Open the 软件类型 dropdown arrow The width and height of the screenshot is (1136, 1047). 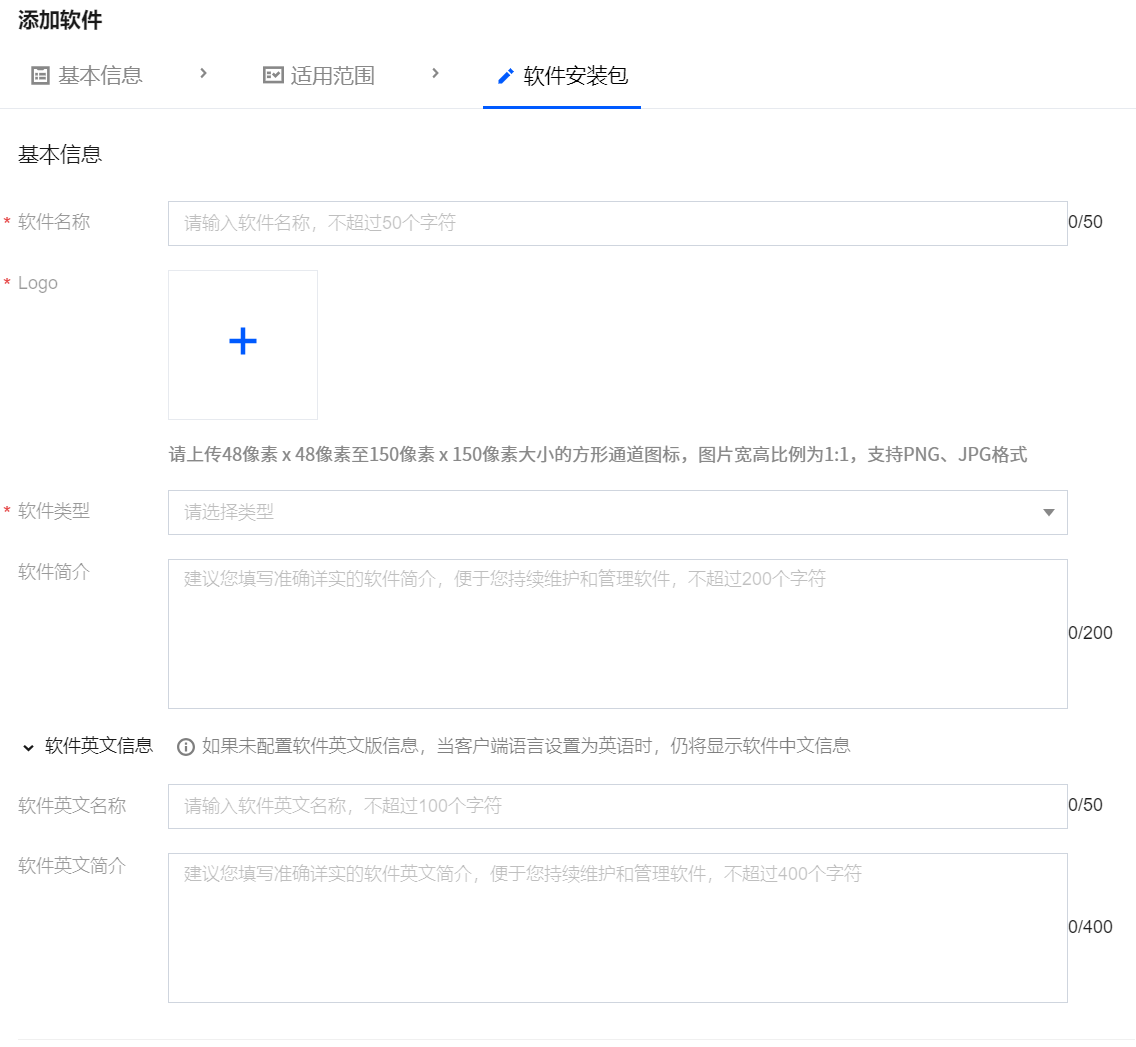point(1048,513)
